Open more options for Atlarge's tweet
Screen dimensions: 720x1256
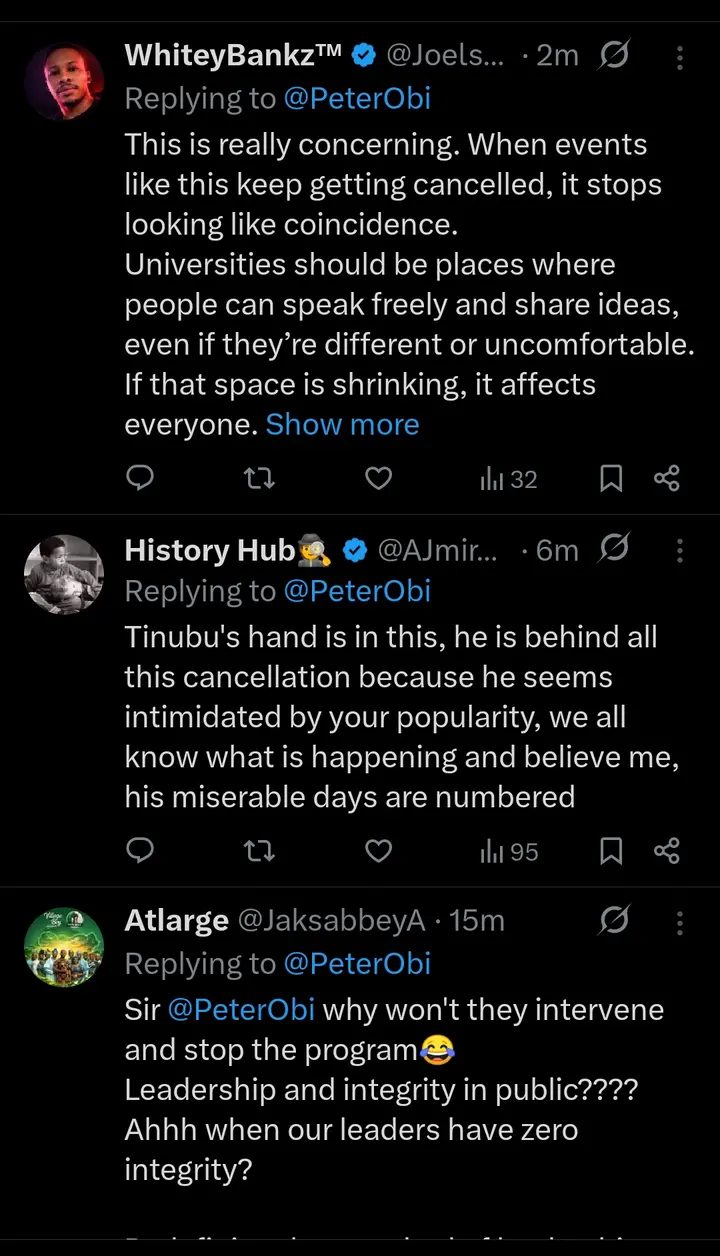pos(680,921)
